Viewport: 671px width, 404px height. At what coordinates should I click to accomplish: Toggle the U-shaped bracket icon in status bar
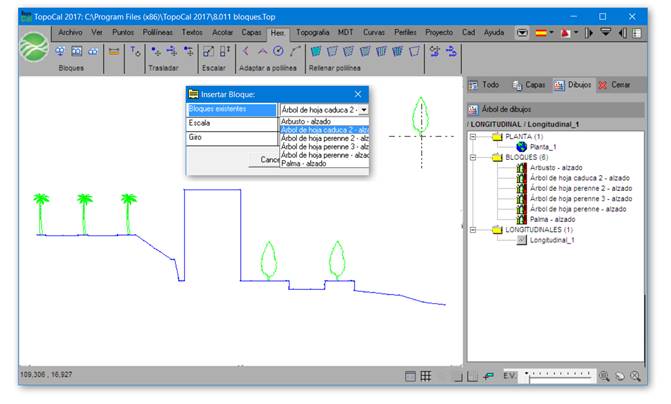point(472,376)
